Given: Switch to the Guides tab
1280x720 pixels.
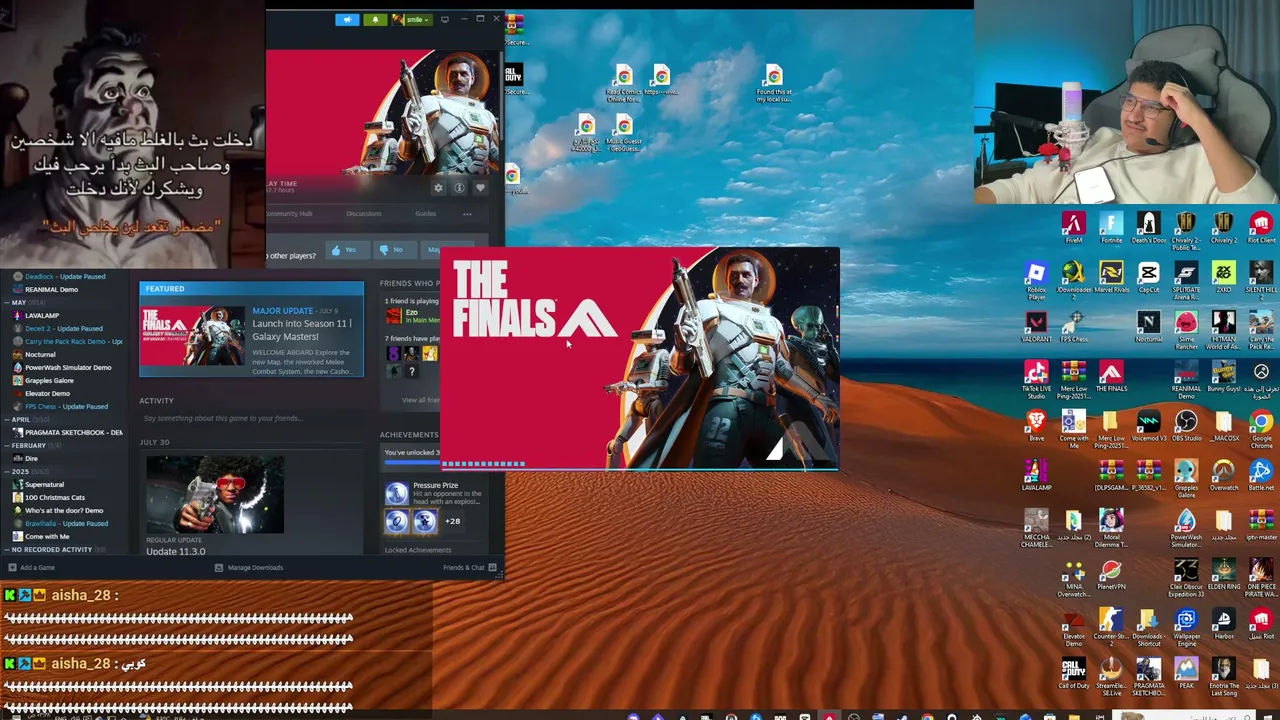Looking at the screenshot, I should pos(426,213).
